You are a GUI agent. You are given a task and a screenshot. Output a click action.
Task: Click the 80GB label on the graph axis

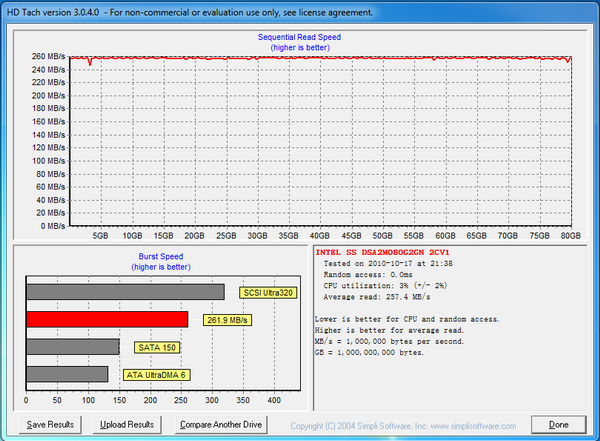(x=572, y=237)
